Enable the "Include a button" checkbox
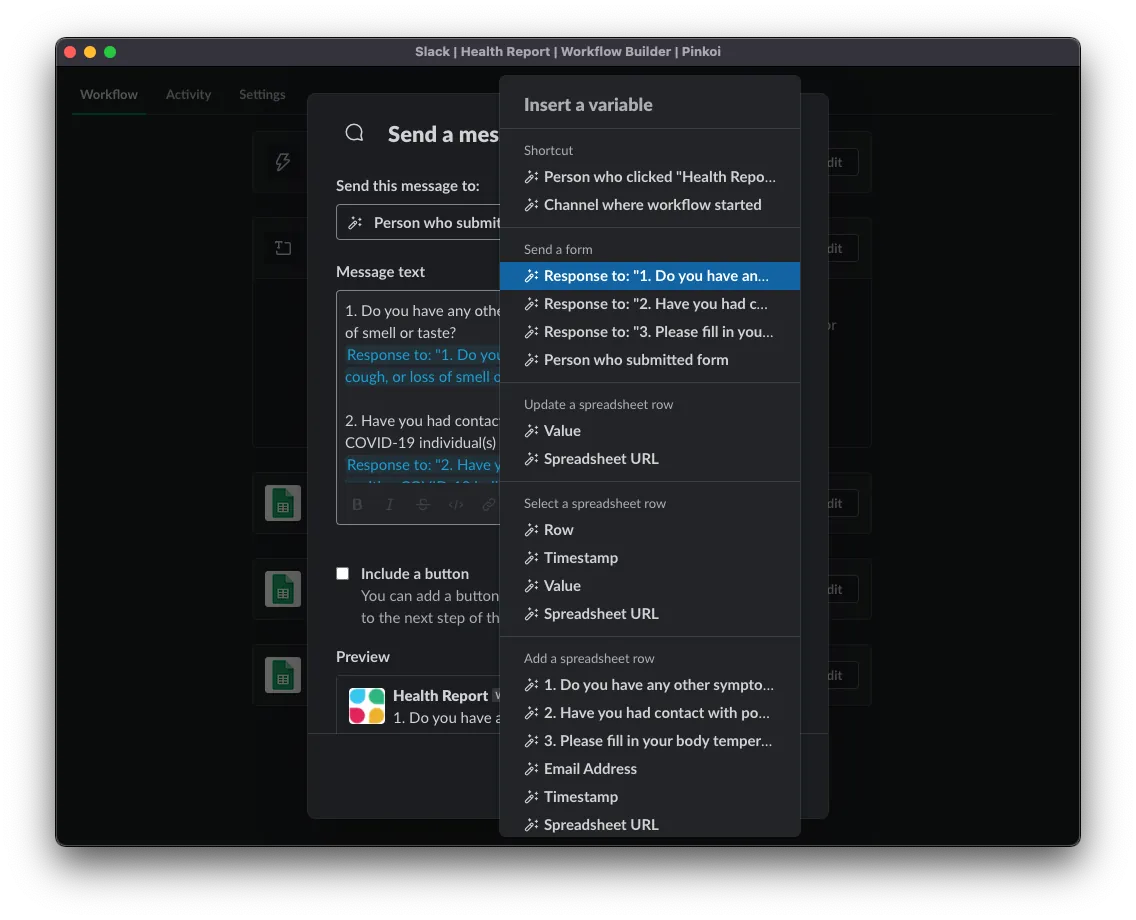This screenshot has width=1136, height=920. pos(343,574)
